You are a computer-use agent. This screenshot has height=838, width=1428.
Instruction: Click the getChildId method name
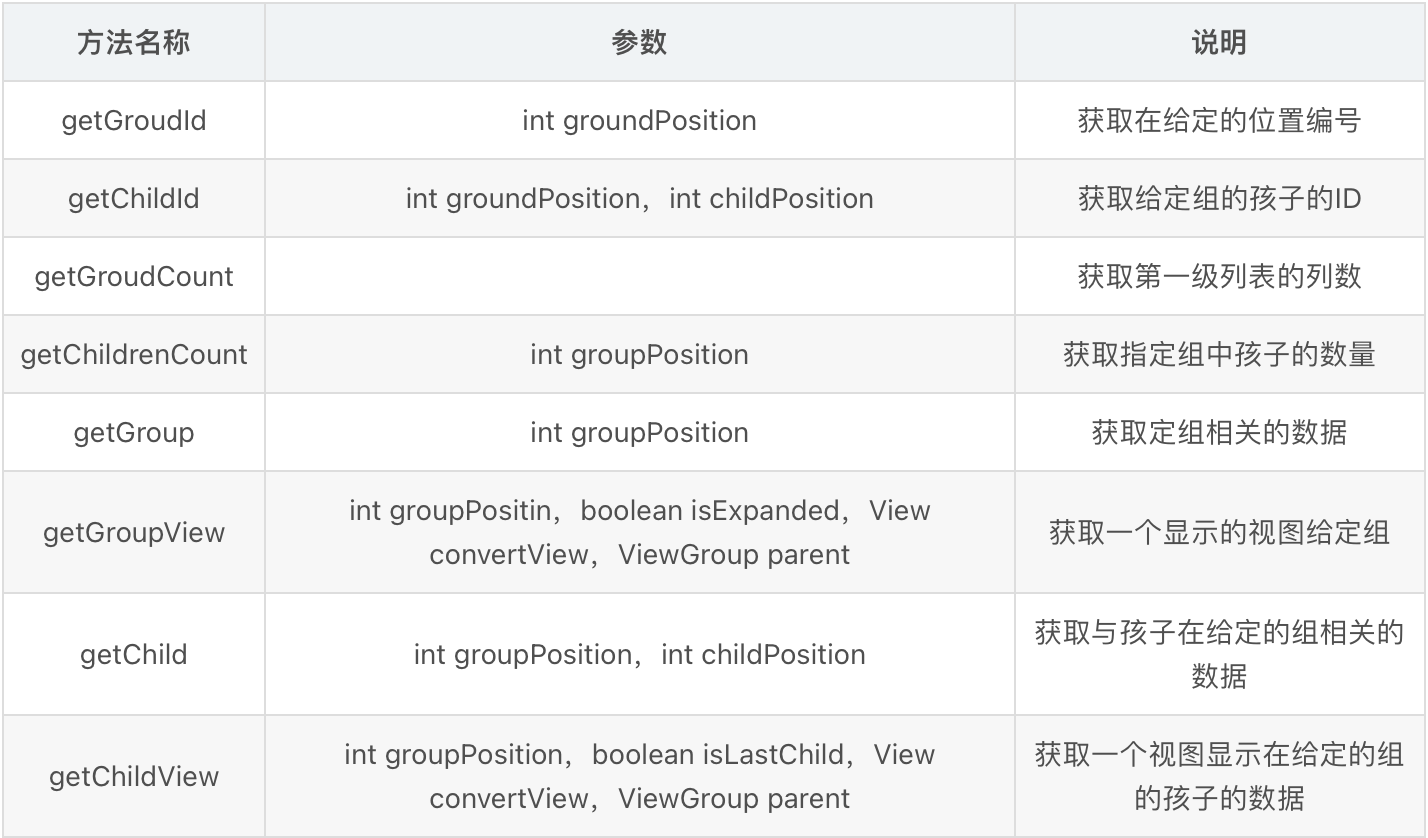133,199
